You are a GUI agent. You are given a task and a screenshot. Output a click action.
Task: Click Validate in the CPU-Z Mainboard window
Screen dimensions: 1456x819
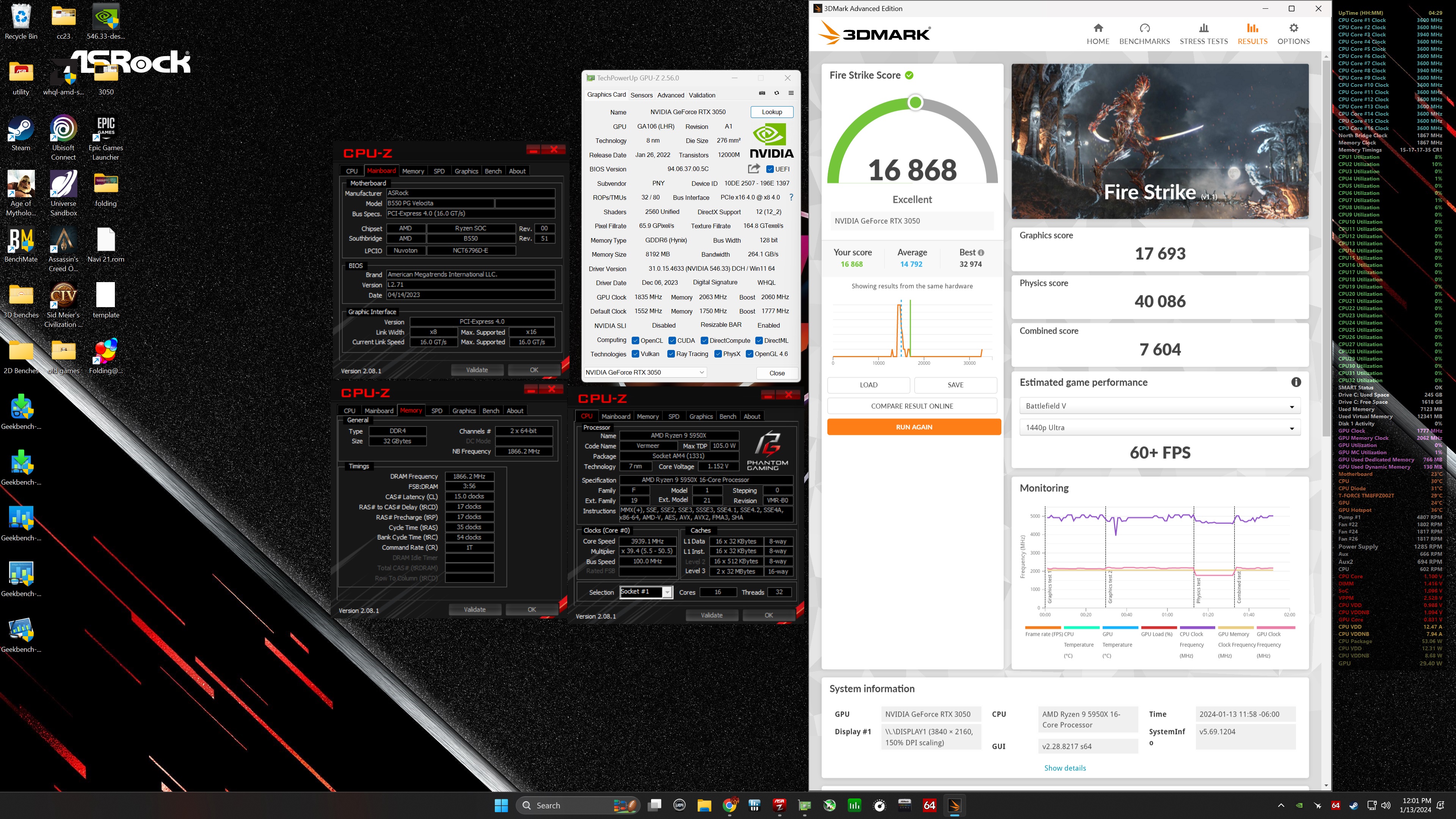(477, 370)
